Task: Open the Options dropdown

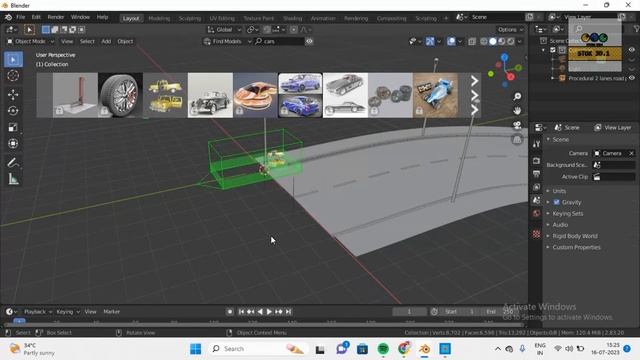Action: click(510, 29)
